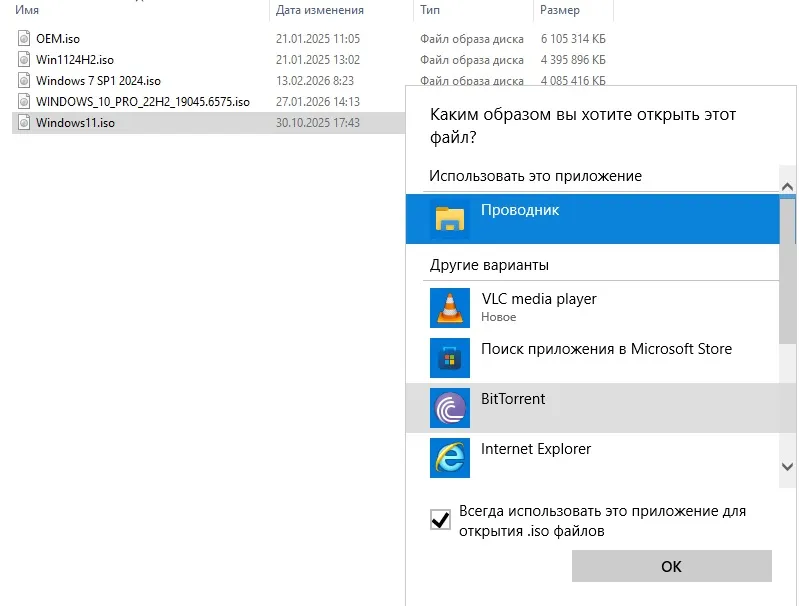Sort by Дата изменения column header
Viewport: 799px width, 606px height.
pos(319,10)
